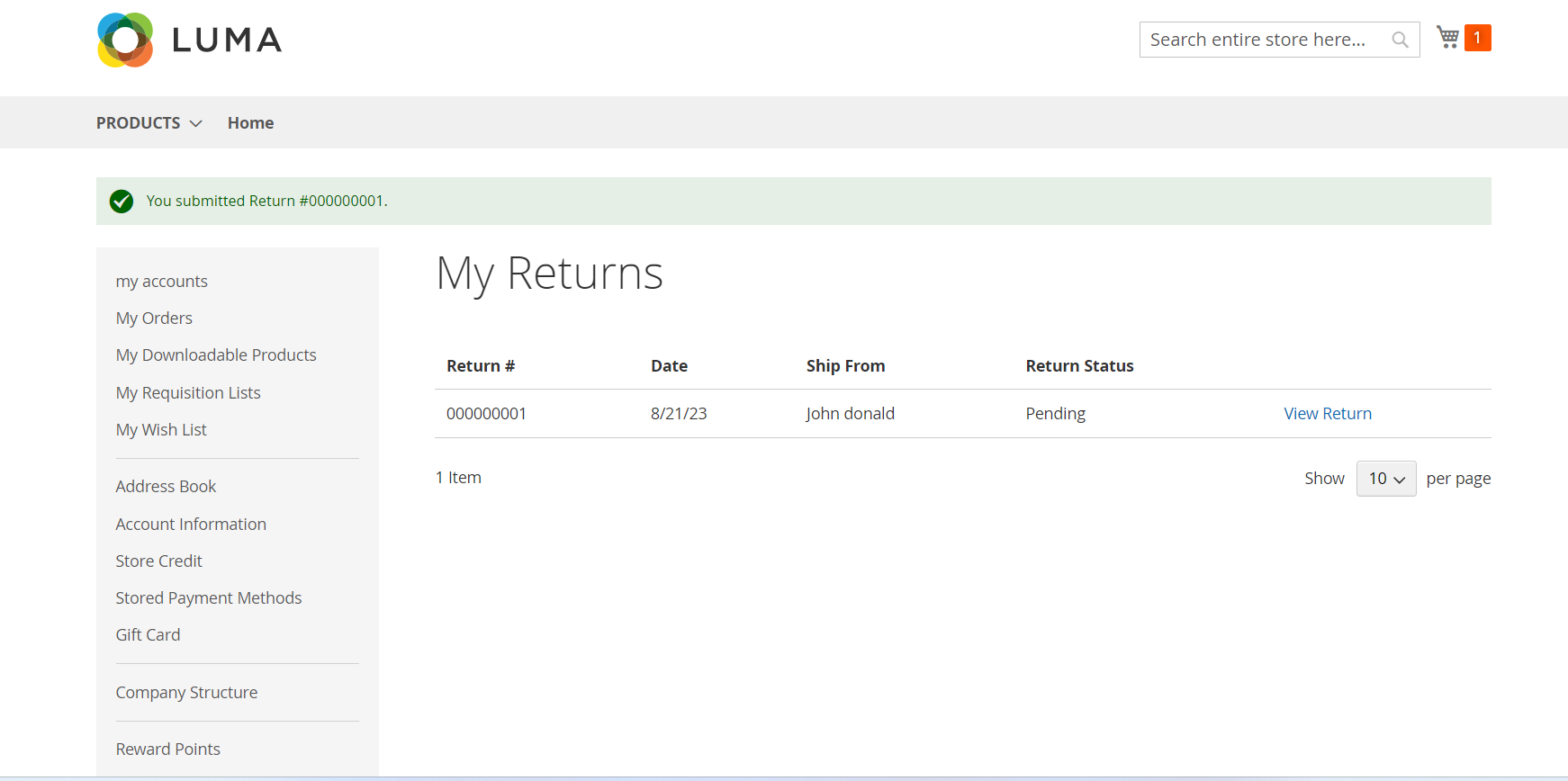The width and height of the screenshot is (1568, 781).
Task: Click the My Returns page heading
Action: point(549,274)
